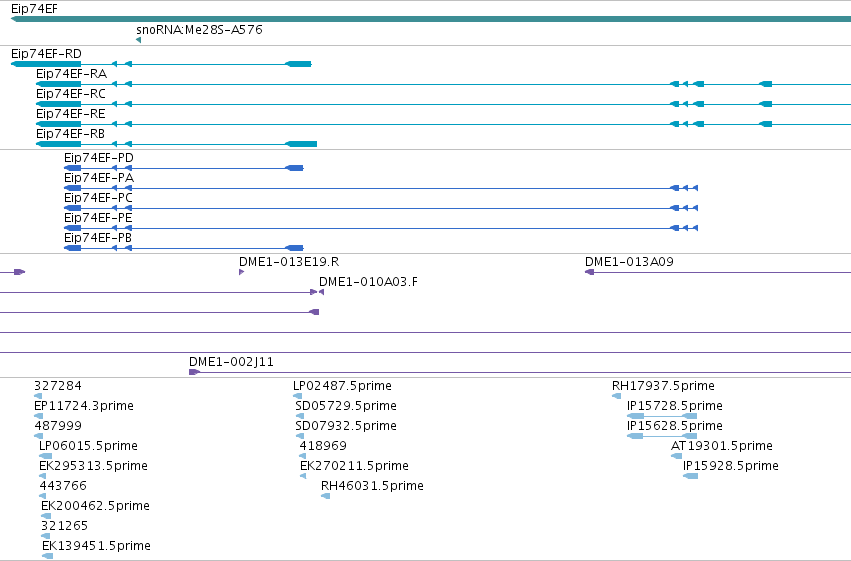Select the Eip74EF-PD protein label
This screenshot has width=851, height=561.
click(99, 158)
